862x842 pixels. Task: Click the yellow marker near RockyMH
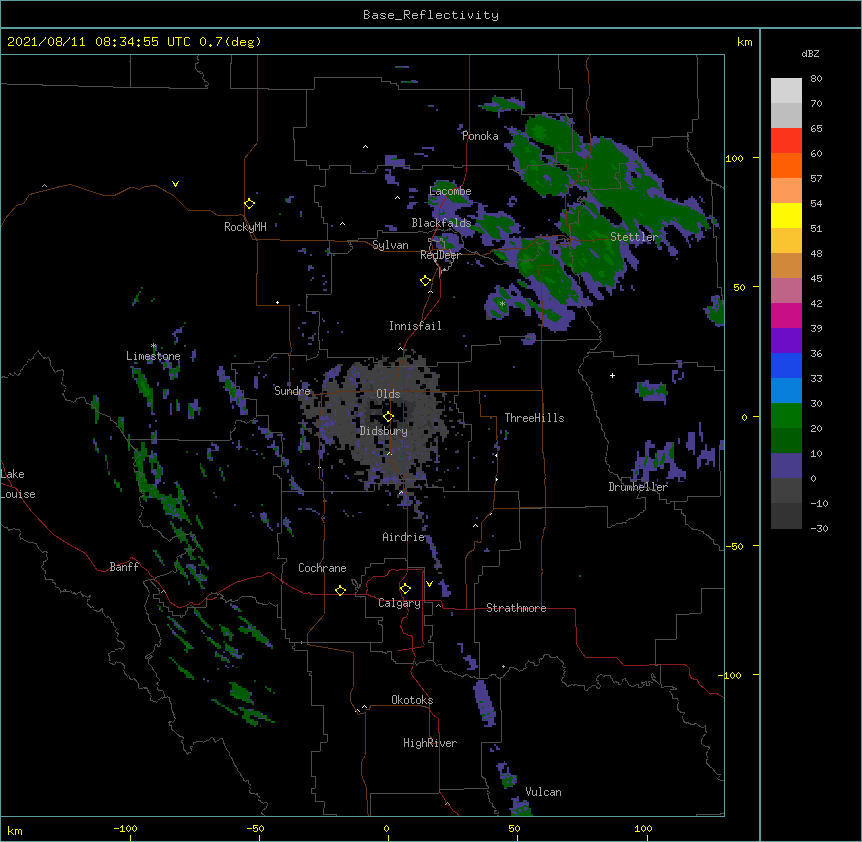[249, 203]
